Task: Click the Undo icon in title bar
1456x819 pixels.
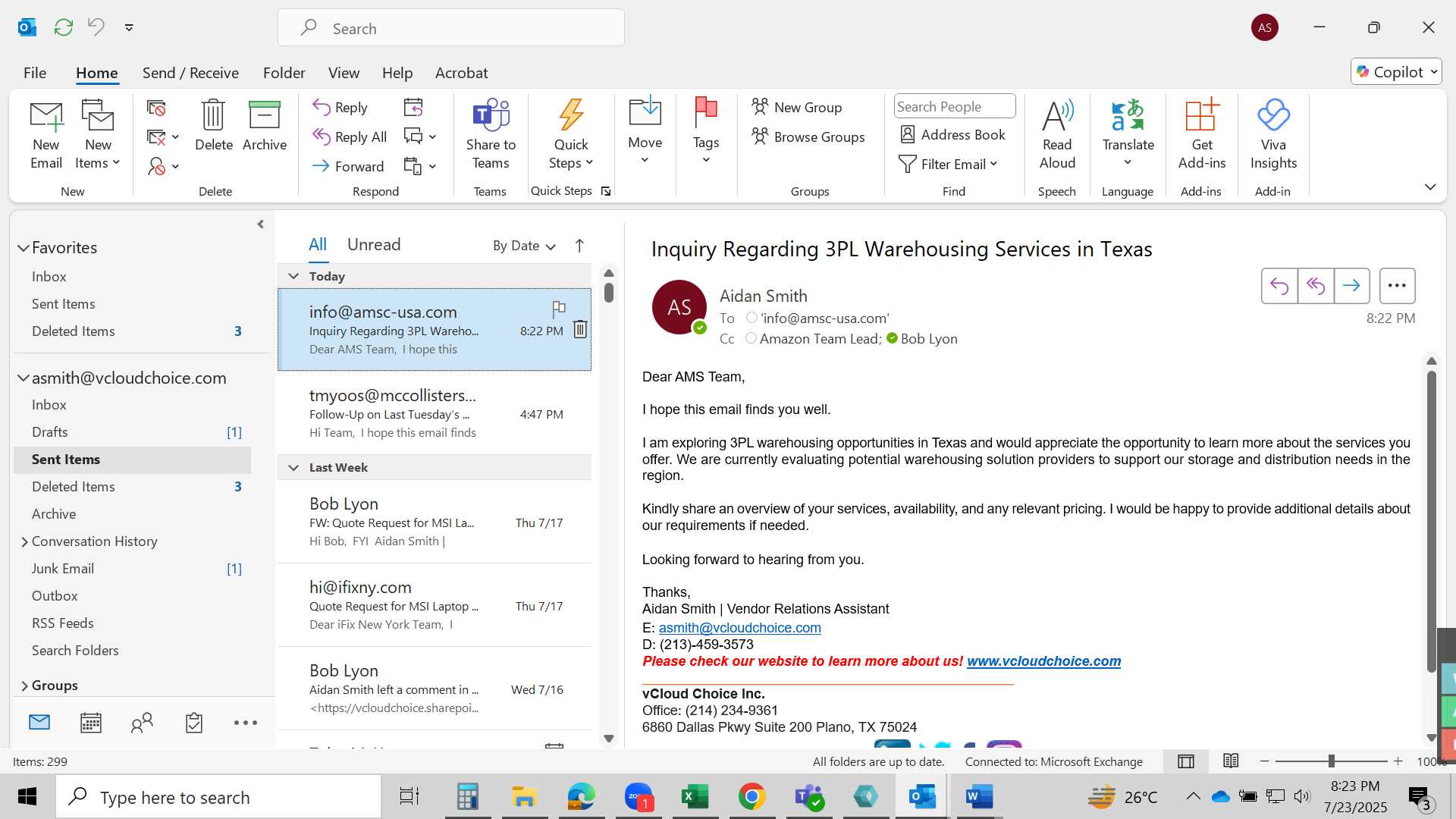Action: click(96, 27)
